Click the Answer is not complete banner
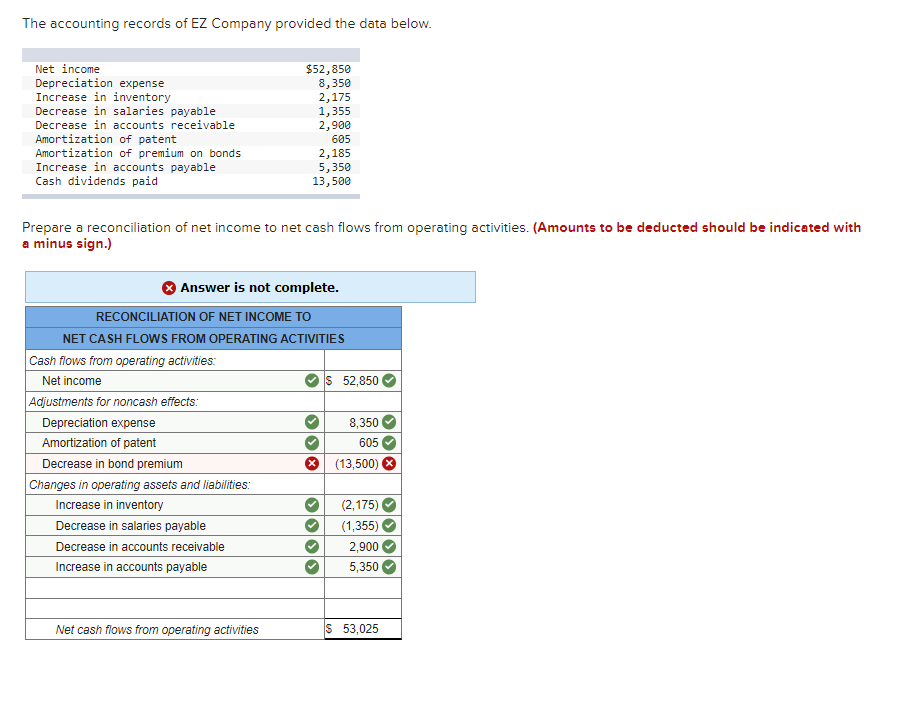This screenshot has width=922, height=706. pos(250,287)
